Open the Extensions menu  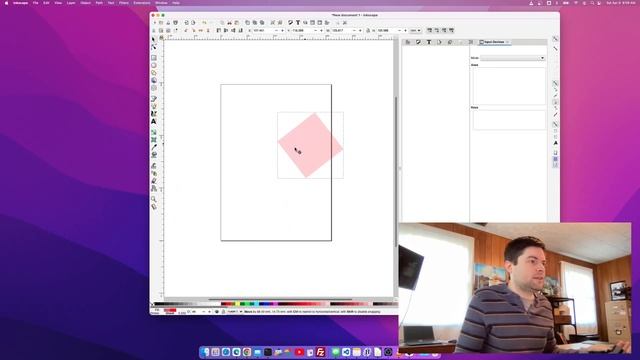click(x=142, y=3)
